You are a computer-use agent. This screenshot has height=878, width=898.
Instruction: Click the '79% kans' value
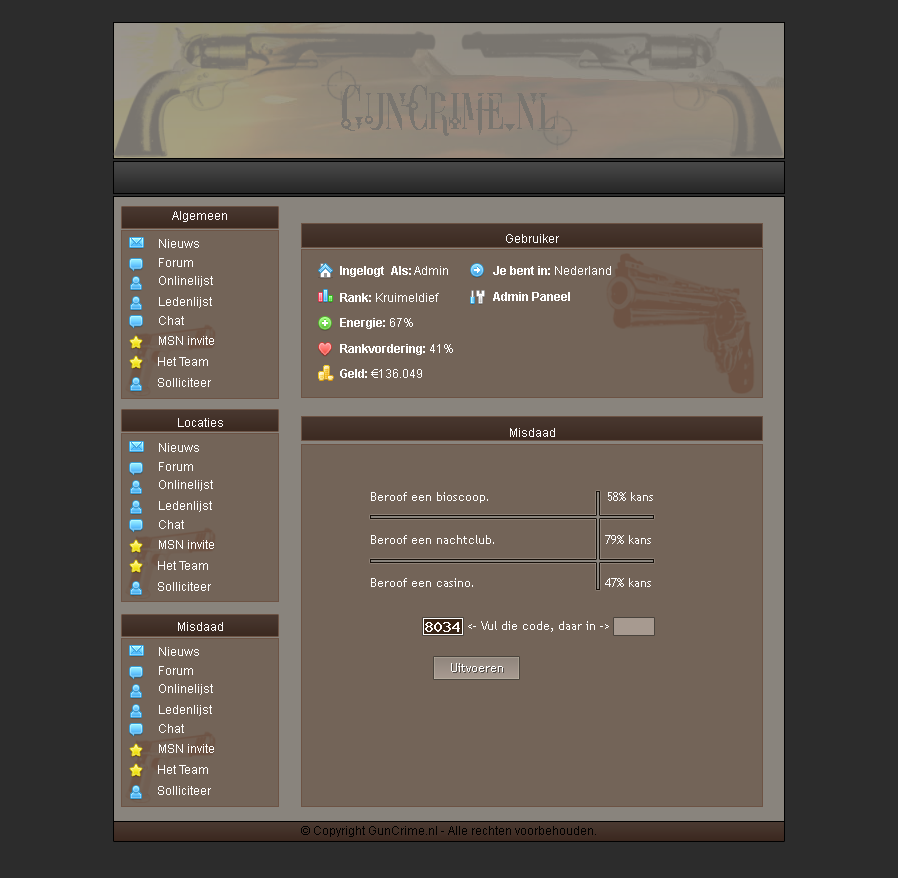628,540
